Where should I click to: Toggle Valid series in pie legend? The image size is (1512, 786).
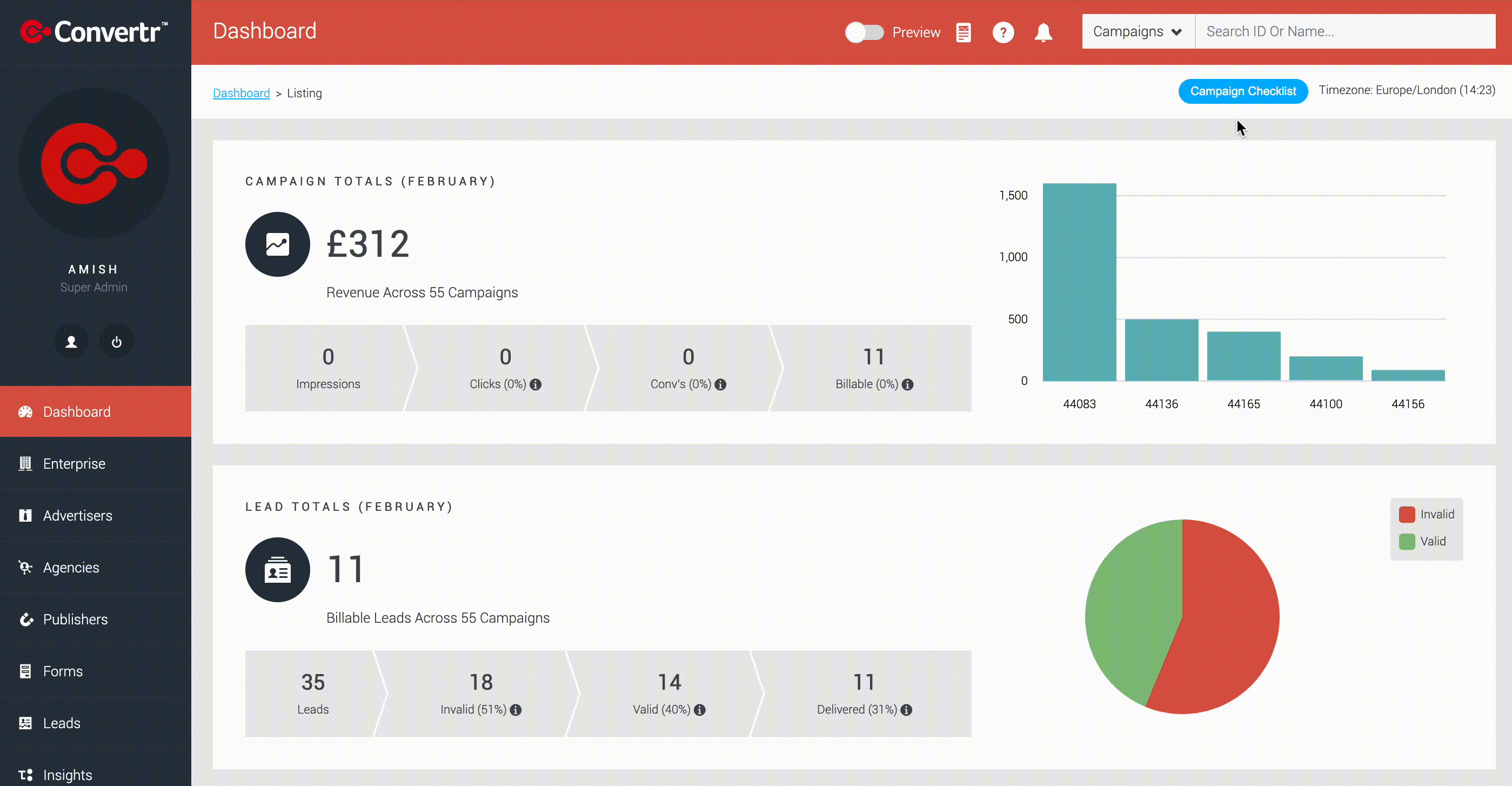point(1422,541)
